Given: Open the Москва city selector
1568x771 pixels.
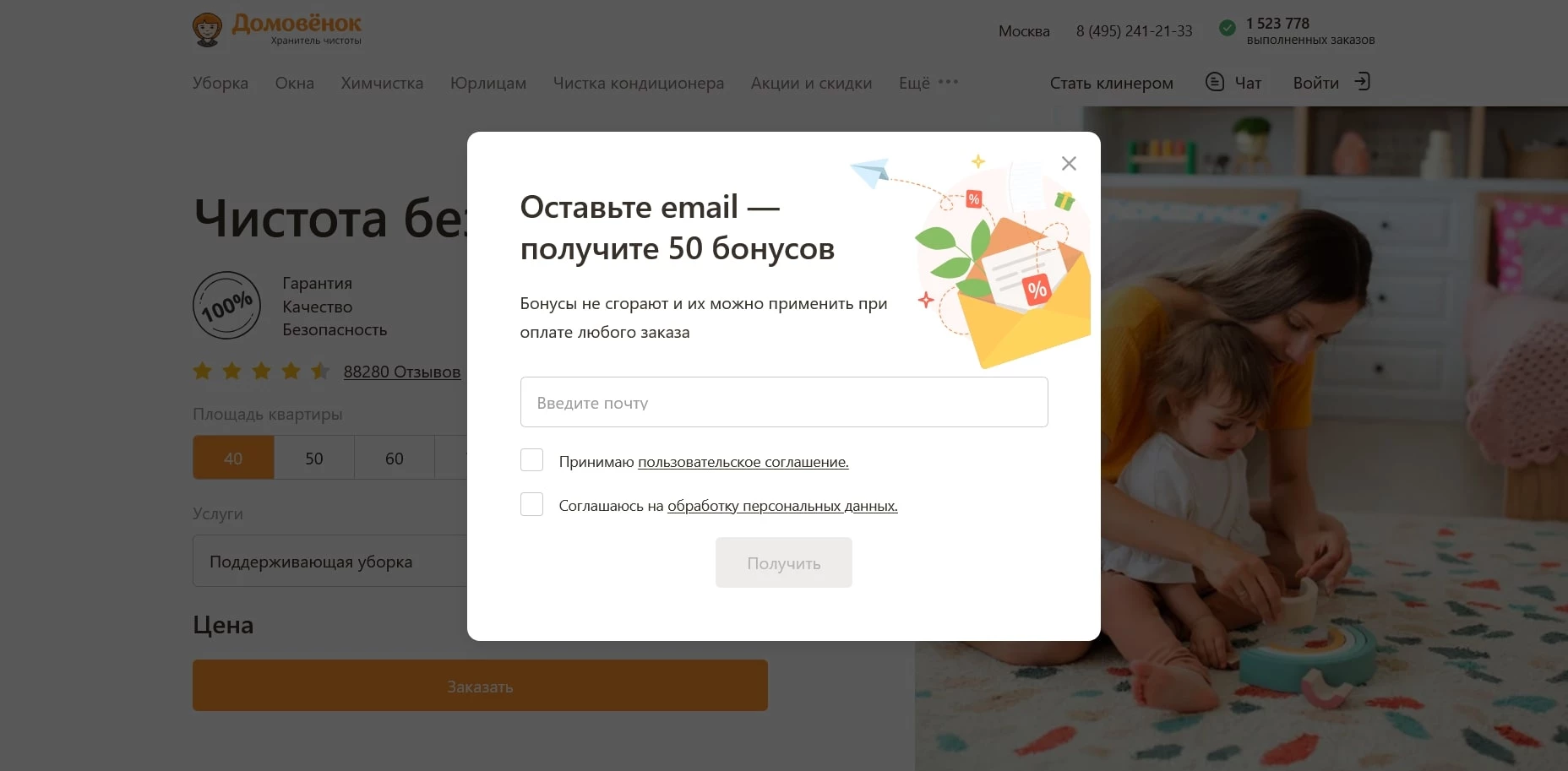Looking at the screenshot, I should pyautogui.click(x=1023, y=30).
